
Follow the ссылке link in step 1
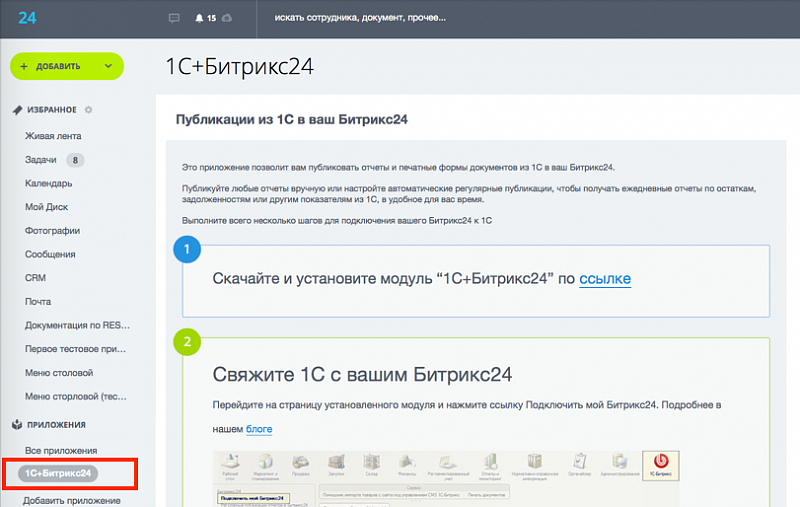point(605,278)
